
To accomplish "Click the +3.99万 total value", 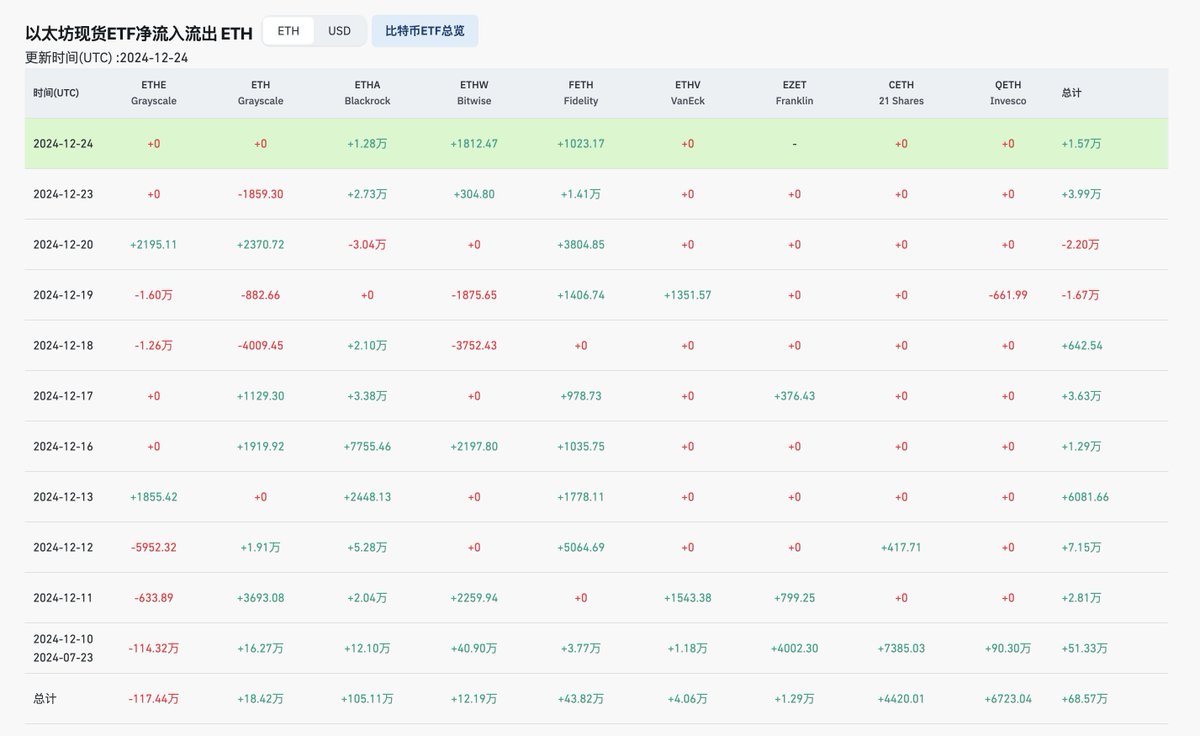I will click(1081, 194).
